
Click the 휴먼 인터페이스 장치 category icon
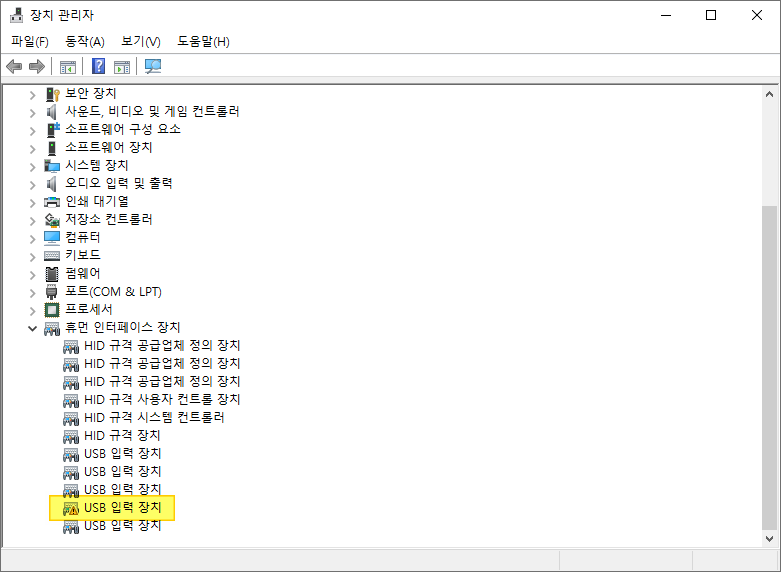52,328
